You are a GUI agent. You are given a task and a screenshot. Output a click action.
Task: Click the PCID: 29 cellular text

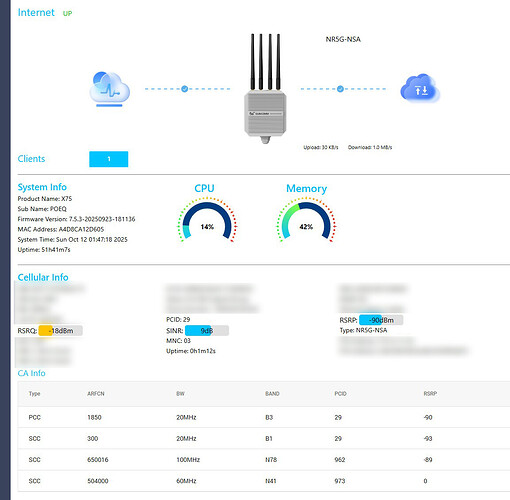[178, 319]
